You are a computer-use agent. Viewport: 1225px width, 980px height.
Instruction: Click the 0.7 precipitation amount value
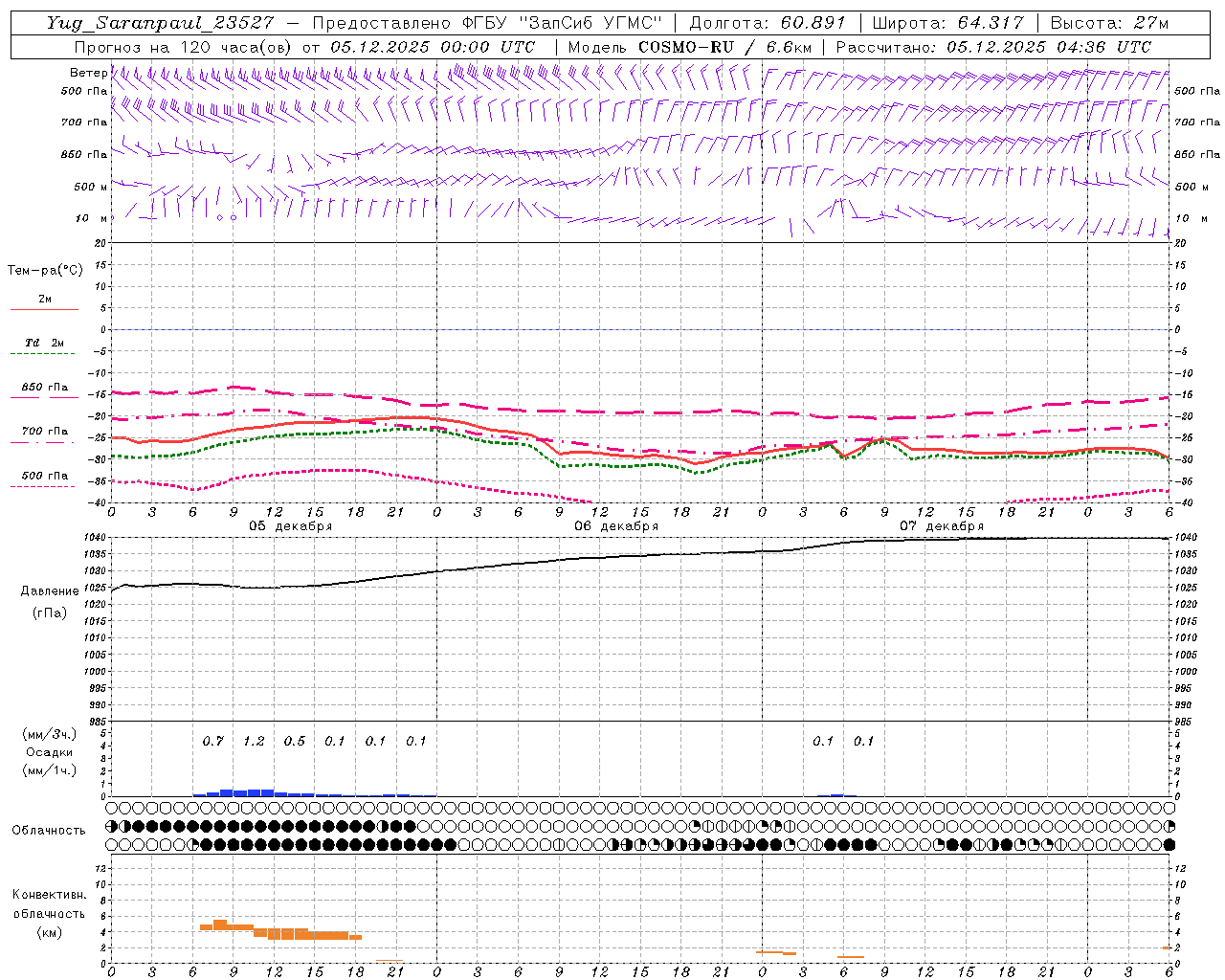click(x=212, y=741)
